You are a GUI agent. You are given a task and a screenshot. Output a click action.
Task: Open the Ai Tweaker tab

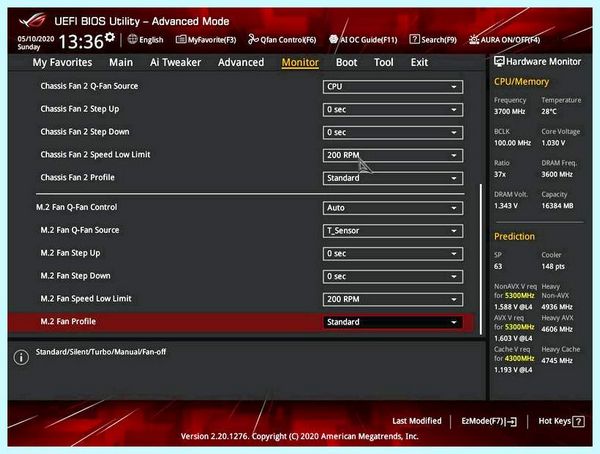[175, 62]
